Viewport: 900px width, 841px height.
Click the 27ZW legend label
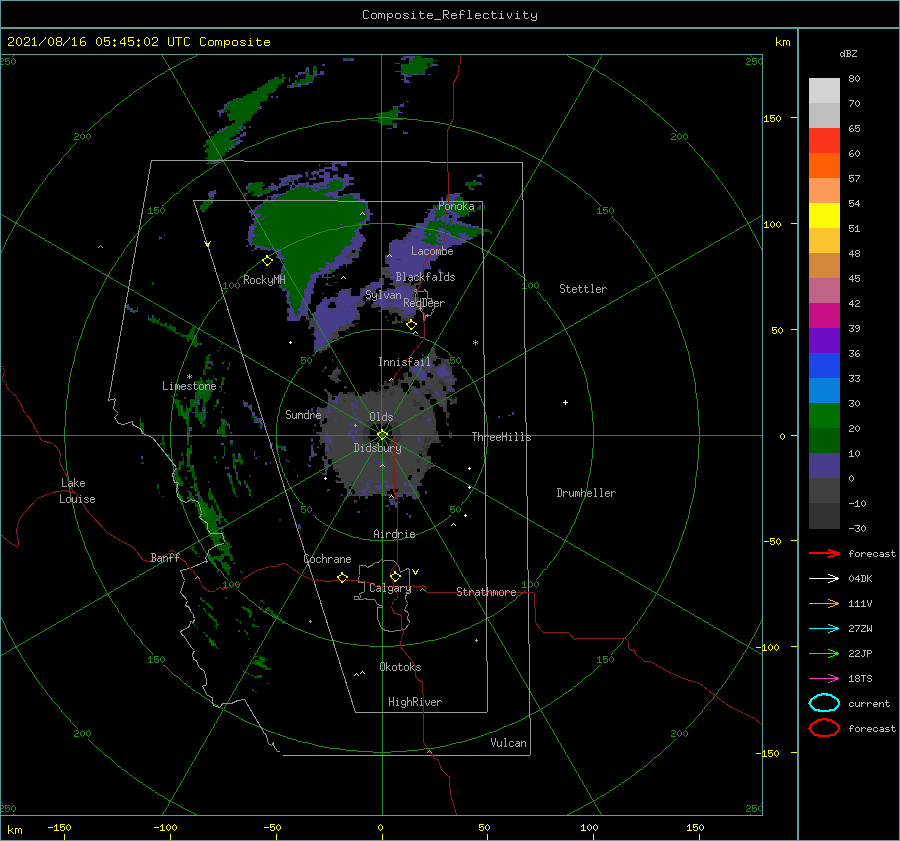point(860,629)
